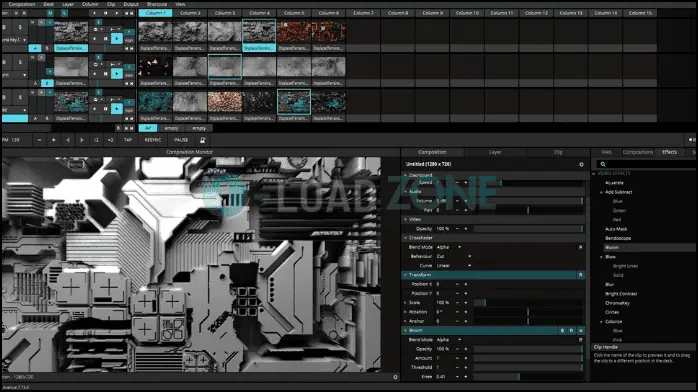
Task: Nudge BPM backward with the left arrow icon
Action: [x=68, y=140]
